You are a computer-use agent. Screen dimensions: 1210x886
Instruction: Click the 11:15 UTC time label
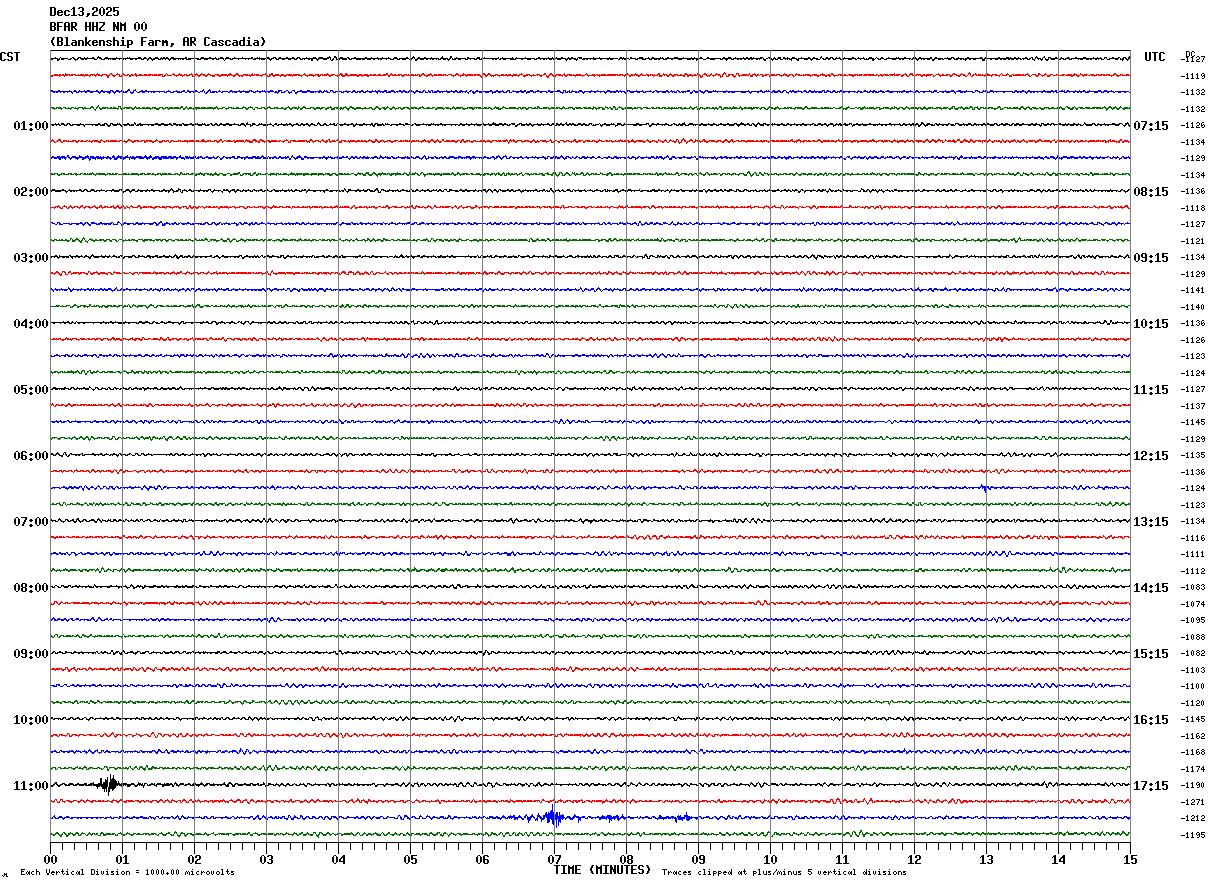[1151, 390]
